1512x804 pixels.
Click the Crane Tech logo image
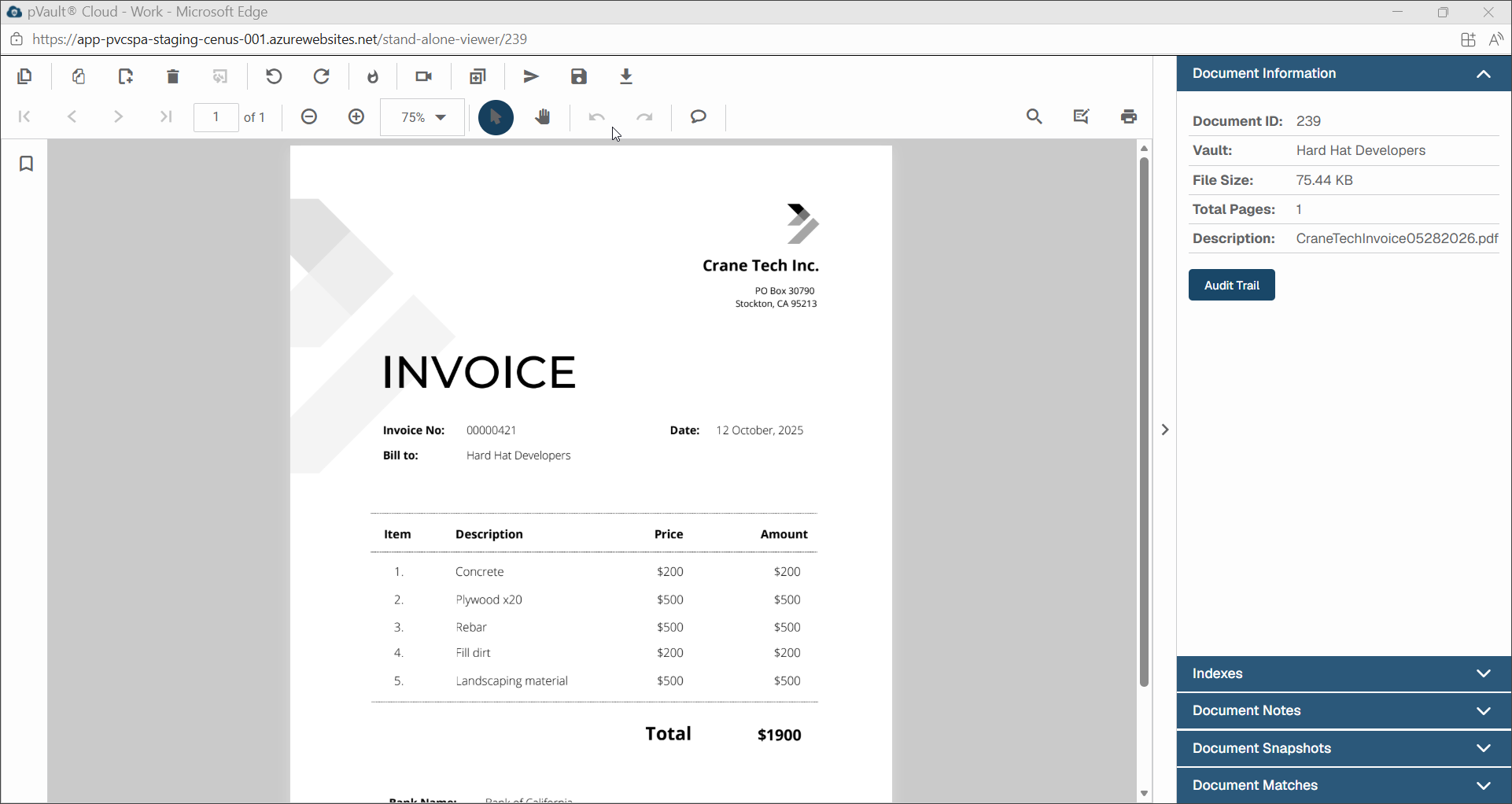click(802, 223)
